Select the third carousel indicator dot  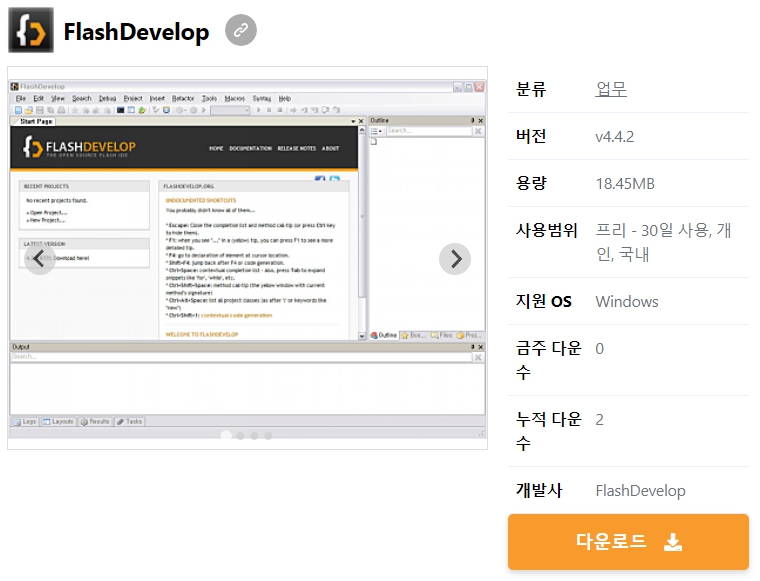(254, 436)
